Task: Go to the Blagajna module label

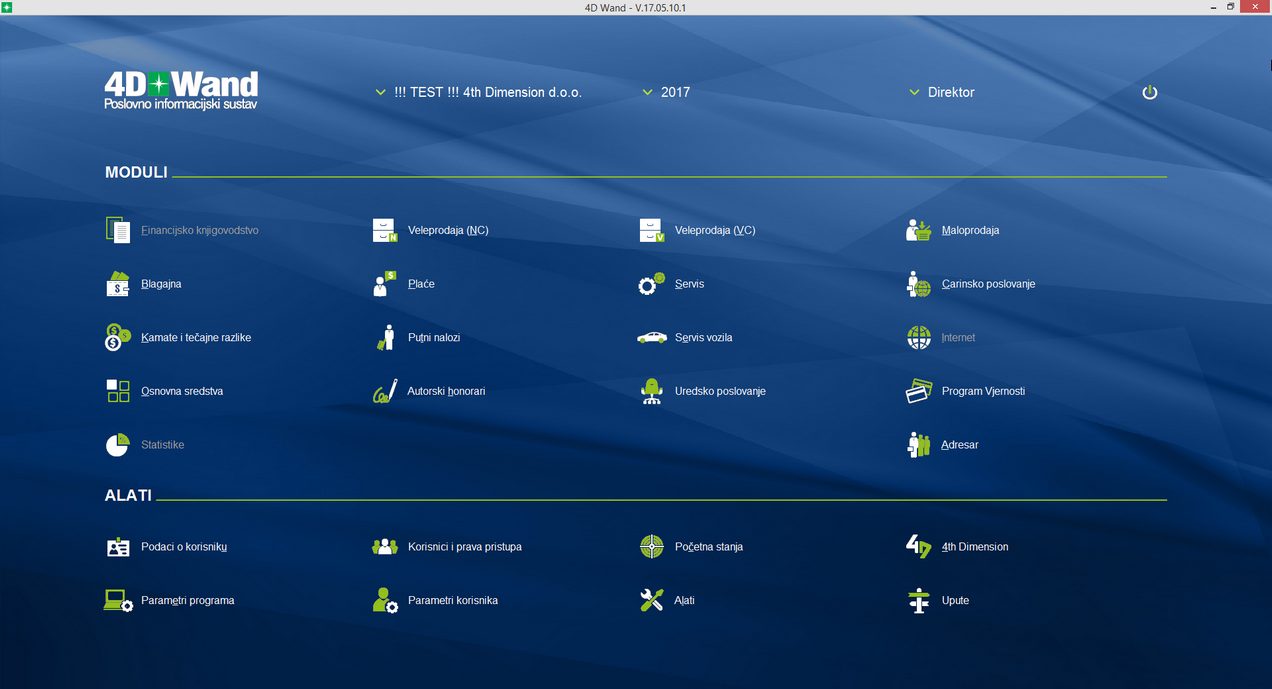Action: [161, 284]
